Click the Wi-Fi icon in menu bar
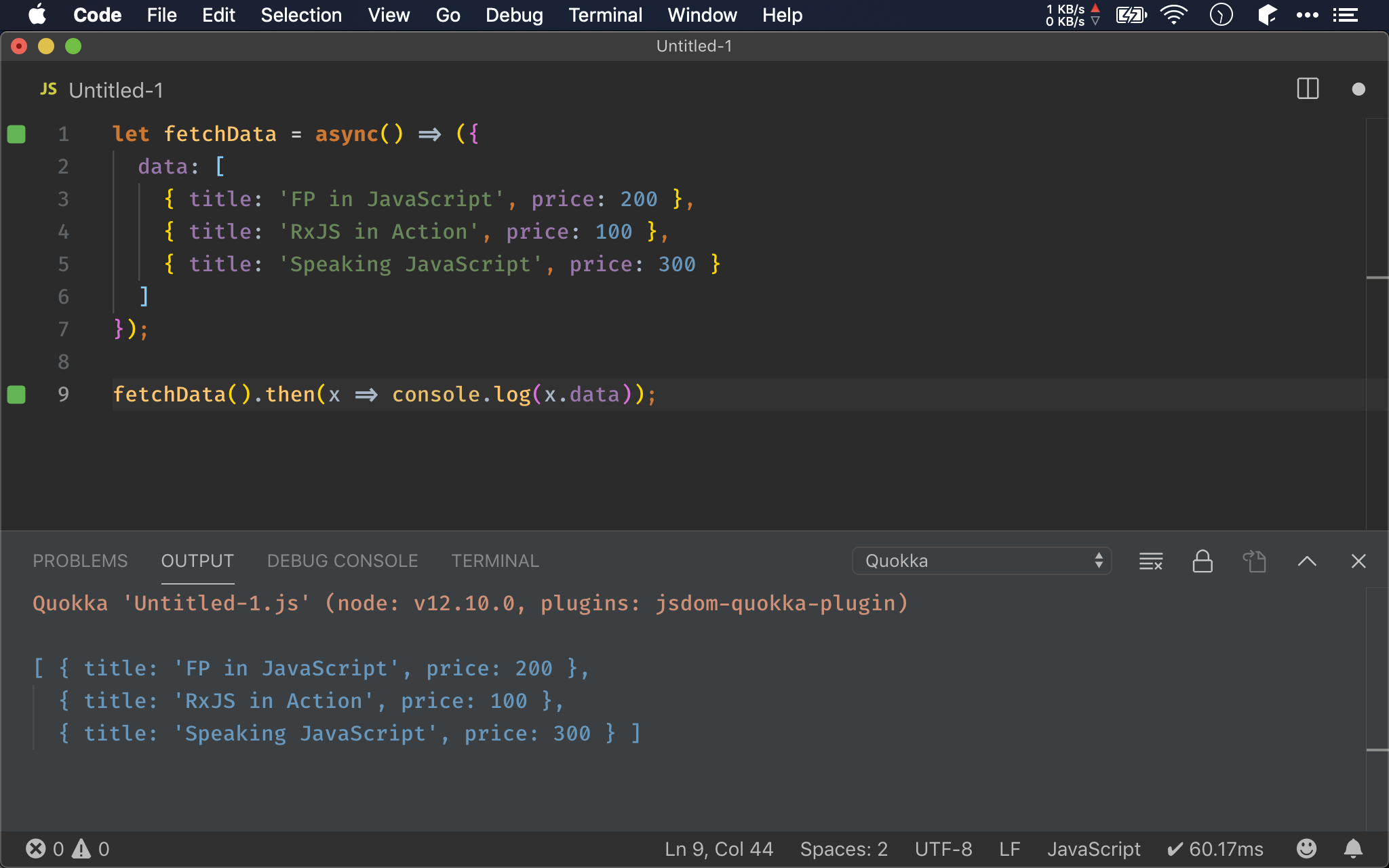Screen dimensions: 1389x868 coord(1173,15)
